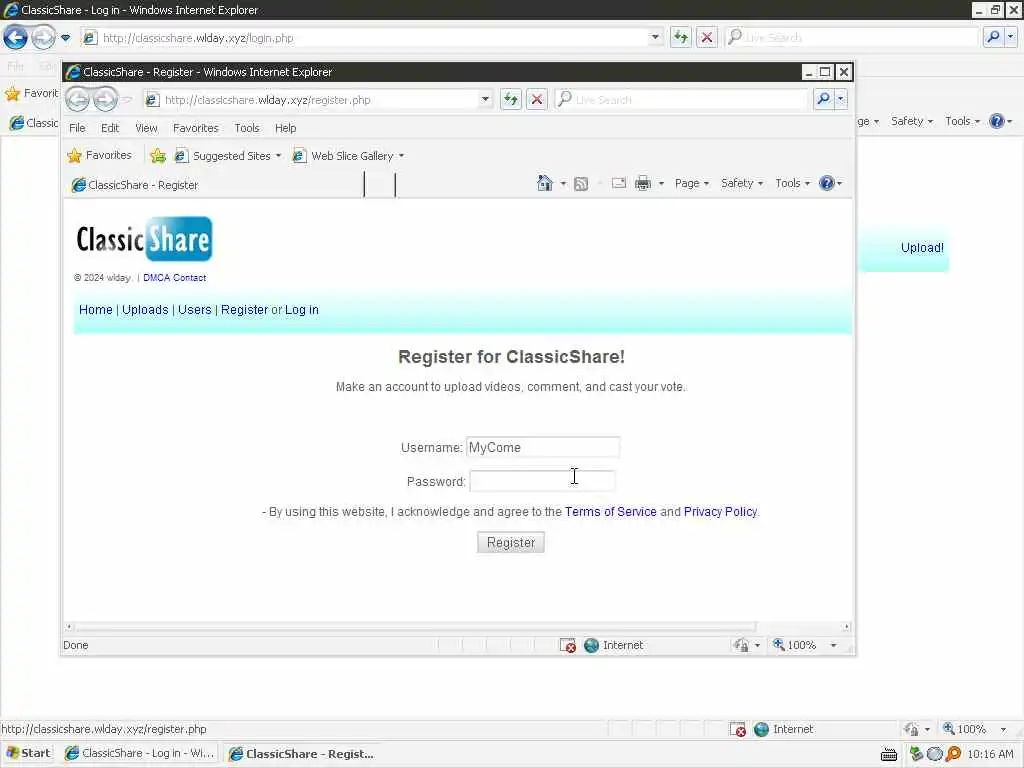Click Password input field

(x=542, y=481)
